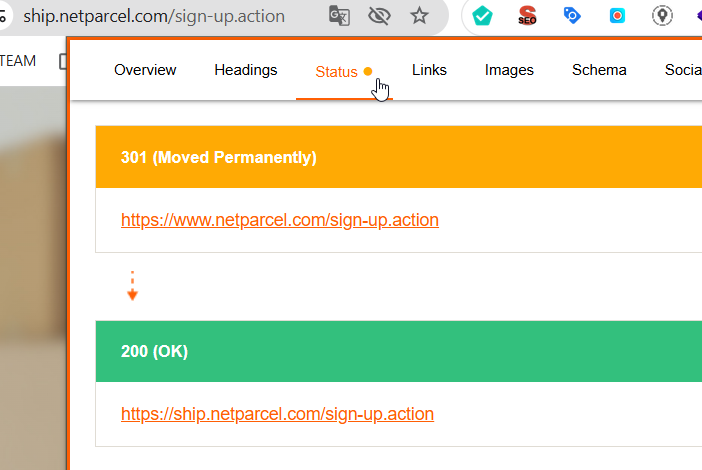Click the crossed-out eye tracking icon

pyautogui.click(x=379, y=16)
